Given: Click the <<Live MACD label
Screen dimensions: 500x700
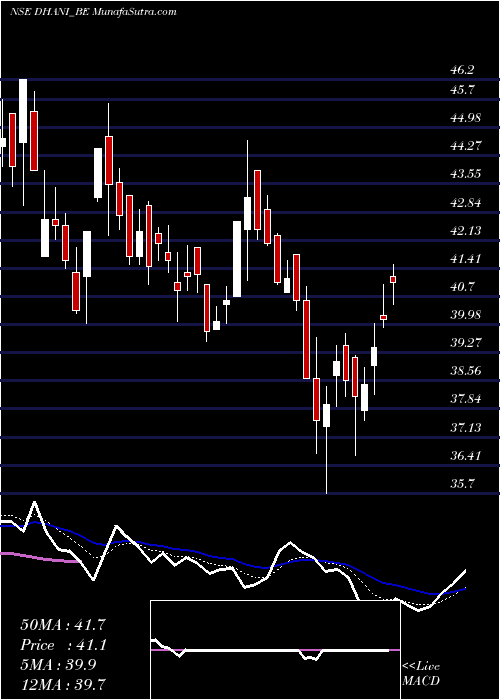Looking at the screenshot, I should (421, 673).
